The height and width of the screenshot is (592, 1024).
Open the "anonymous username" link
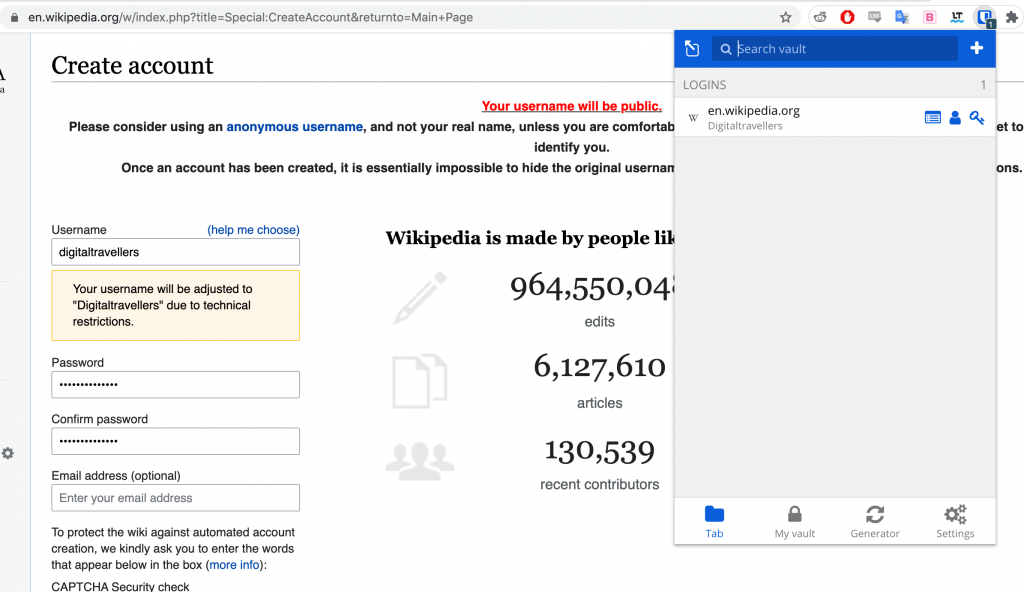click(294, 127)
